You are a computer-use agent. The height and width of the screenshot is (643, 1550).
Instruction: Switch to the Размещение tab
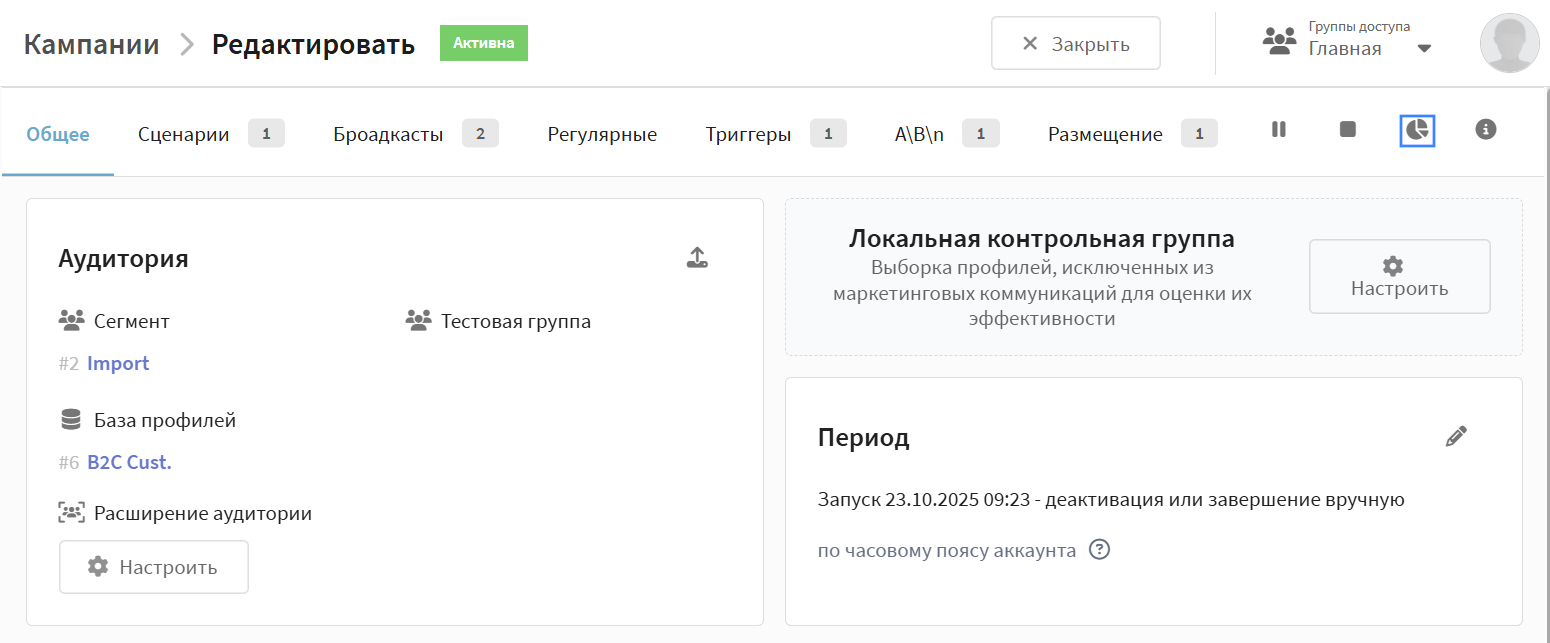(1105, 134)
